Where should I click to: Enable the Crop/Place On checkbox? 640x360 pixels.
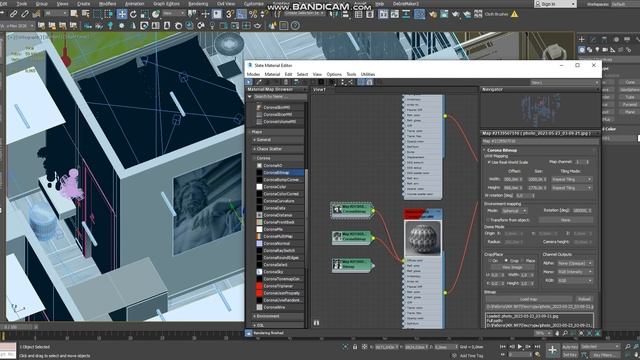[489, 260]
